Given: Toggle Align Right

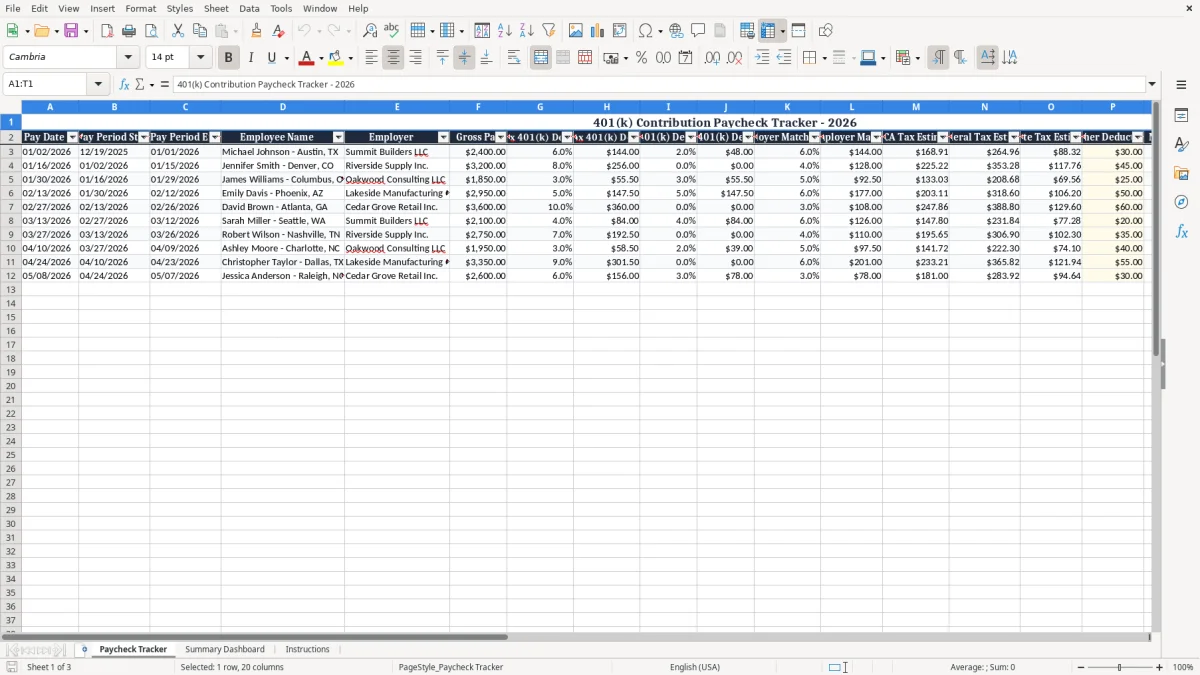Looking at the screenshot, I should coord(415,58).
